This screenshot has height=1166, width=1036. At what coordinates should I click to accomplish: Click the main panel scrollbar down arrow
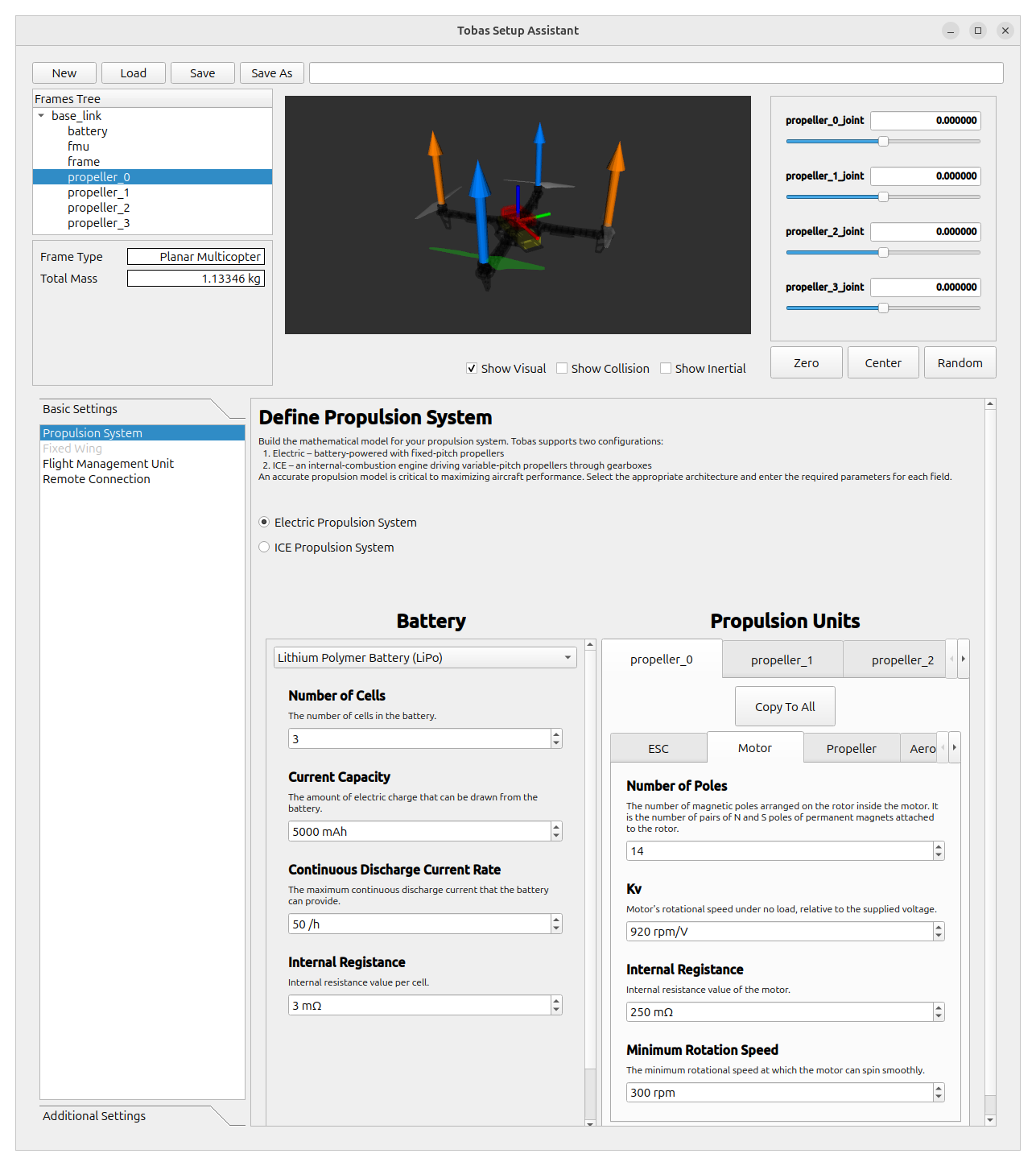coord(991,1120)
